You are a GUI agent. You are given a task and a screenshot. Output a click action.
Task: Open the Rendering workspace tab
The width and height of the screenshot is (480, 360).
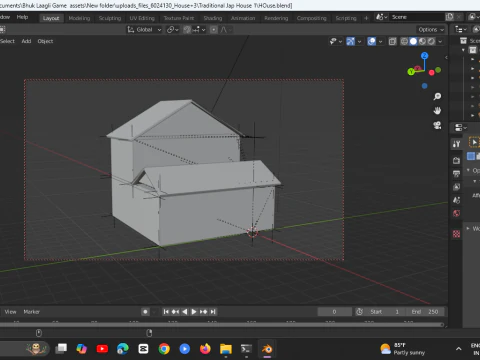(276, 18)
